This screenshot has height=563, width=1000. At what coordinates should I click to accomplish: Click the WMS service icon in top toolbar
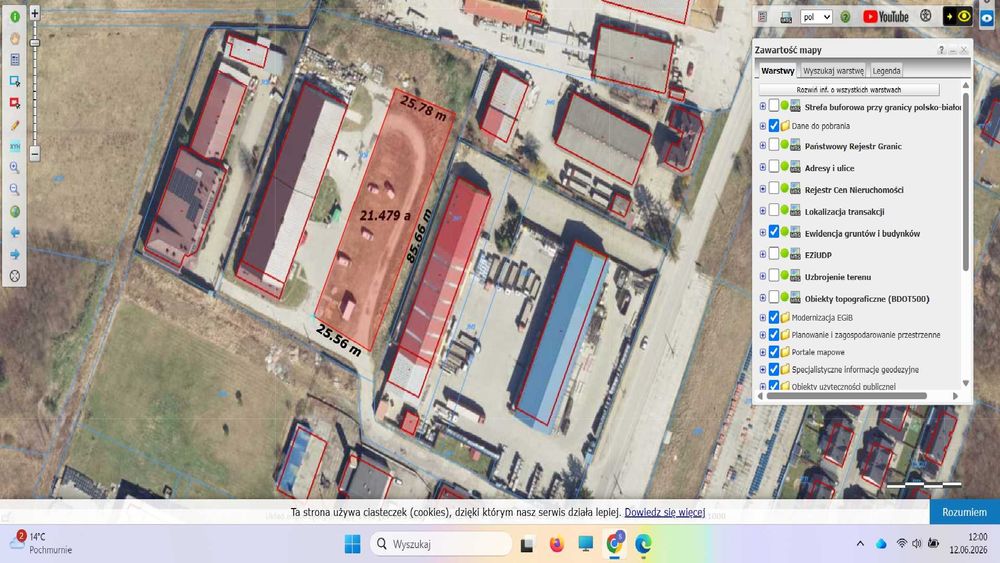pos(786,17)
